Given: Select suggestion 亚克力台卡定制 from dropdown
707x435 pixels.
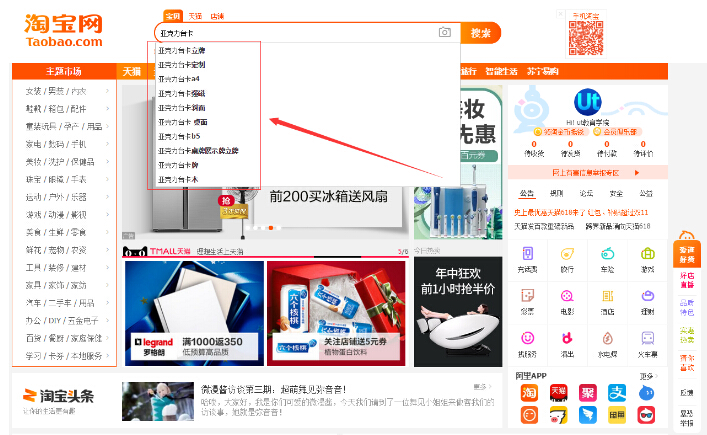Looking at the screenshot, I should pos(181,64).
